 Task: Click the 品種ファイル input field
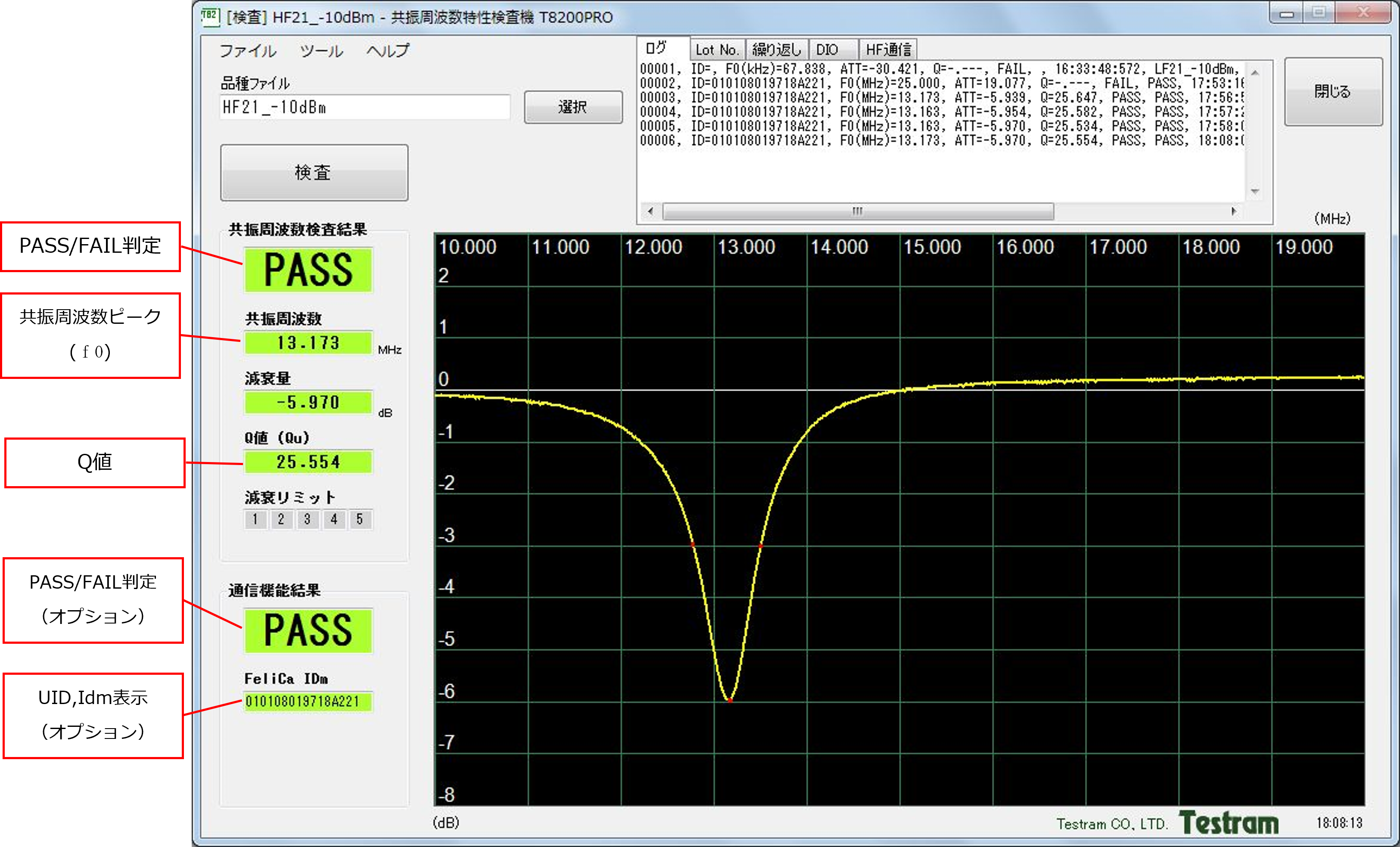click(365, 107)
